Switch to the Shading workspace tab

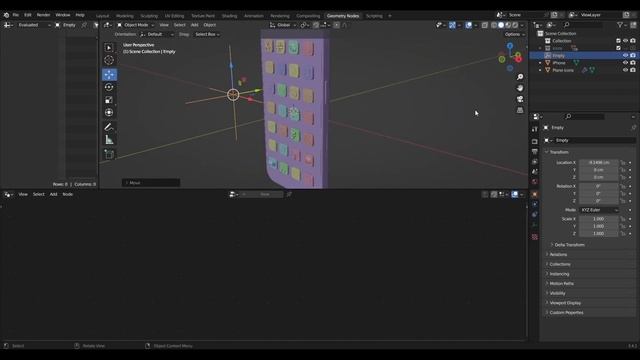coord(229,16)
